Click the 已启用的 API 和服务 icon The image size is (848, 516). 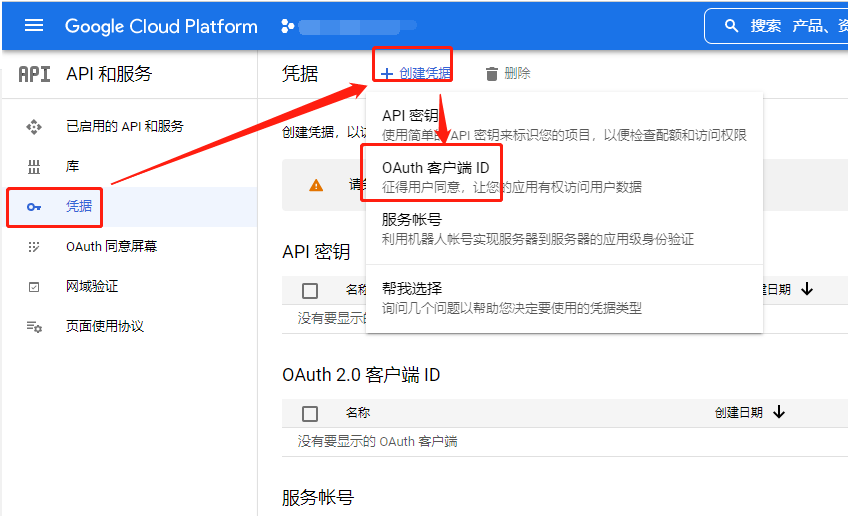pos(34,127)
